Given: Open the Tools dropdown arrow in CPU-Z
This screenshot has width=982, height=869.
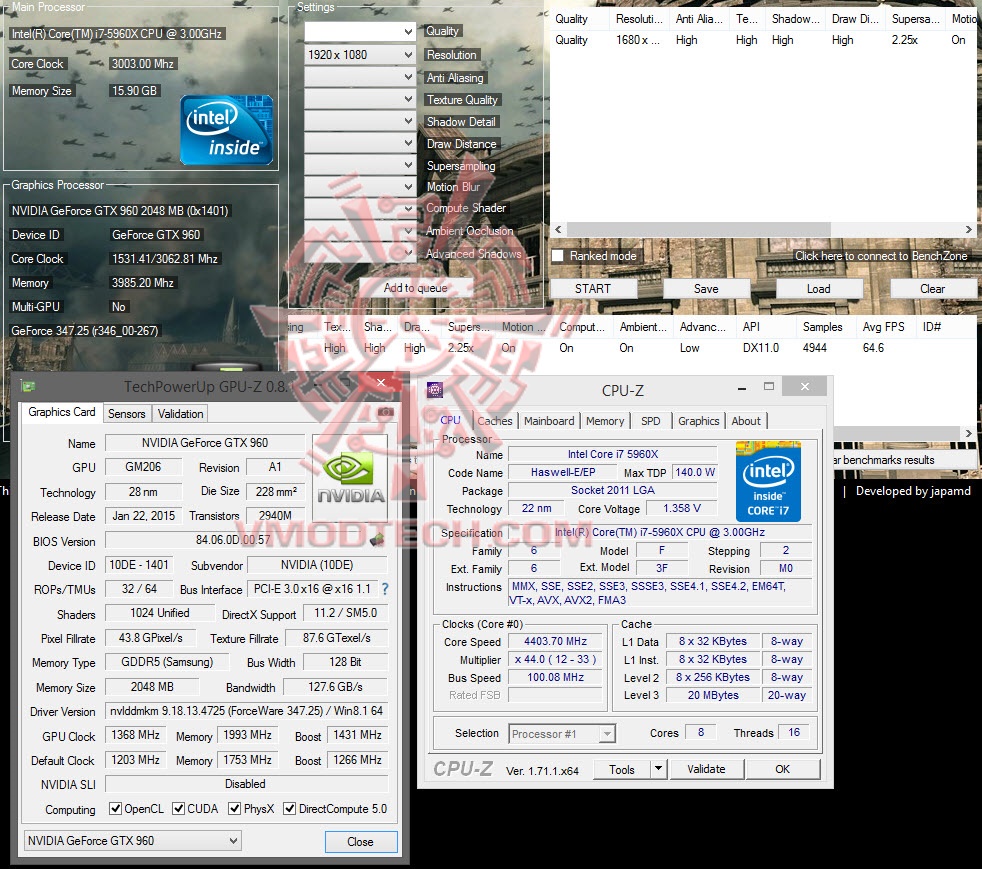Looking at the screenshot, I should pyautogui.click(x=658, y=769).
